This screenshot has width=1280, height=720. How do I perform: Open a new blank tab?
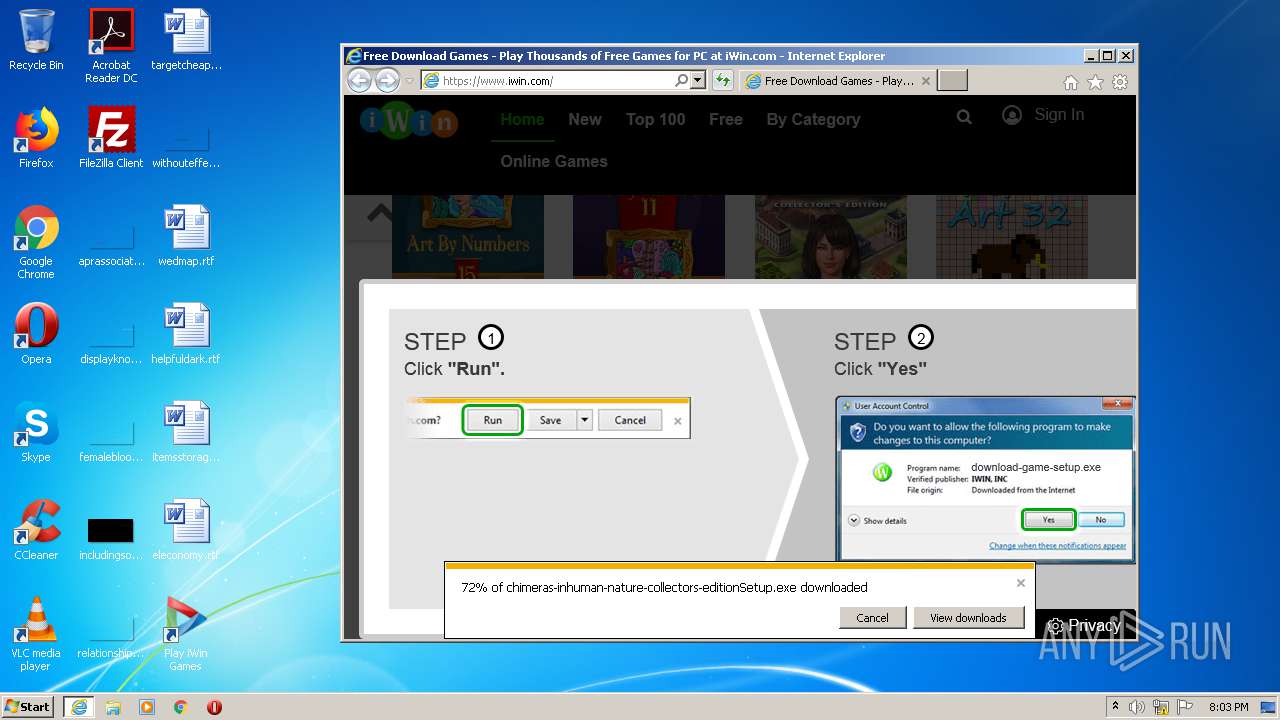click(953, 81)
